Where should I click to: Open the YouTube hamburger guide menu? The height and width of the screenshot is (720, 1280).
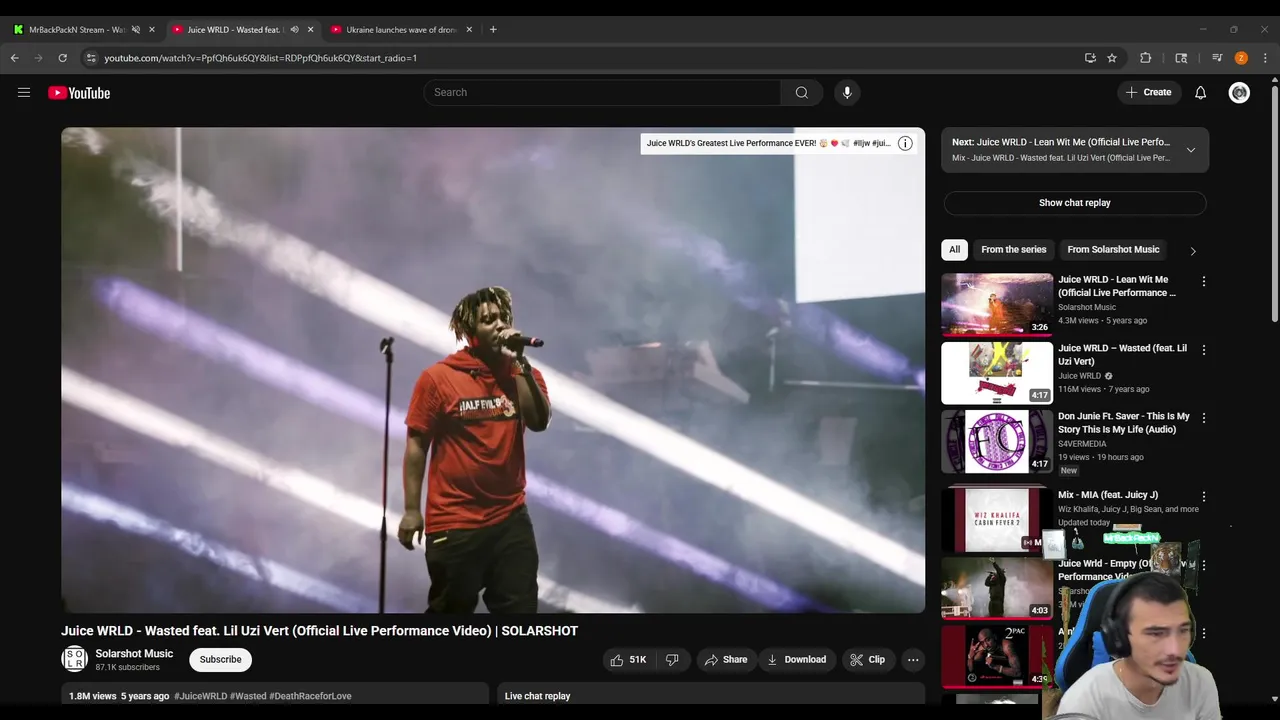point(24,93)
